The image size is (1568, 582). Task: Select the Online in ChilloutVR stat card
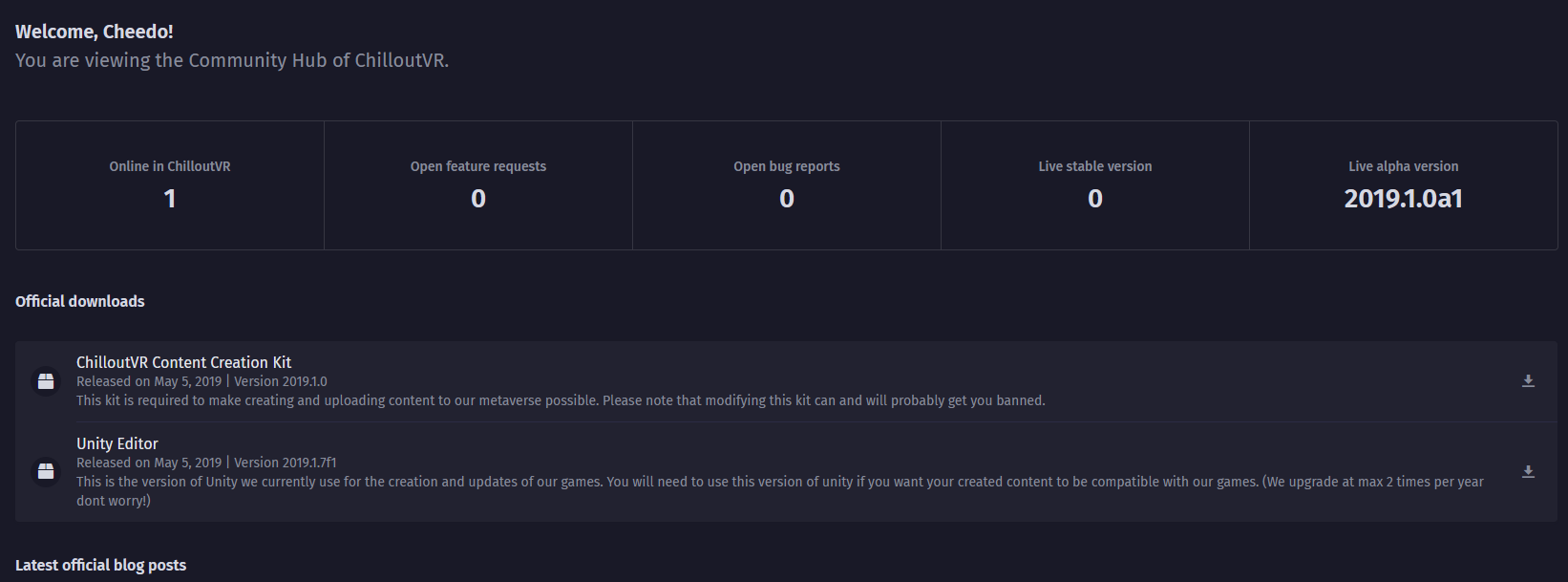(x=170, y=185)
